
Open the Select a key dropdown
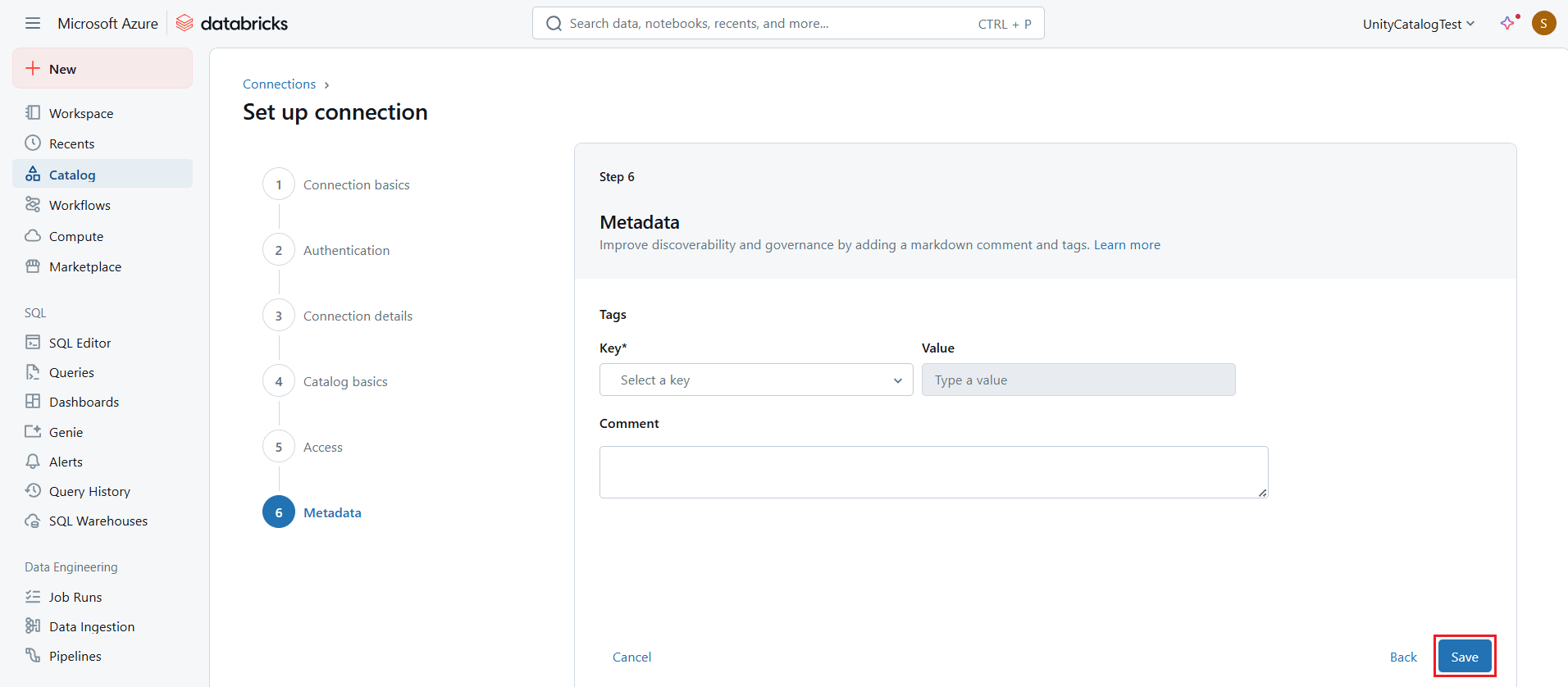pyautogui.click(x=755, y=380)
